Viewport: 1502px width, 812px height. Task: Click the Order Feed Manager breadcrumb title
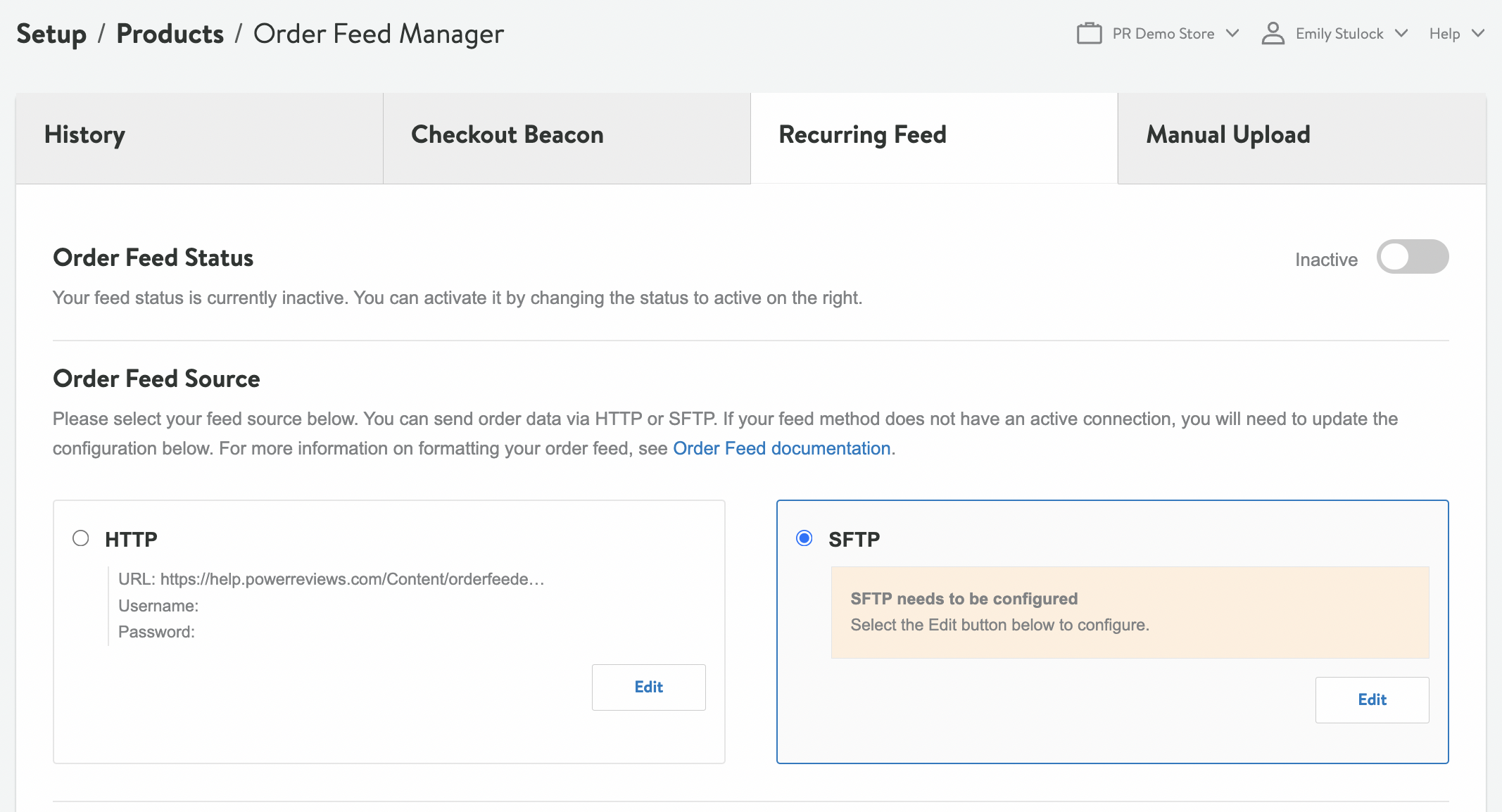click(x=378, y=33)
